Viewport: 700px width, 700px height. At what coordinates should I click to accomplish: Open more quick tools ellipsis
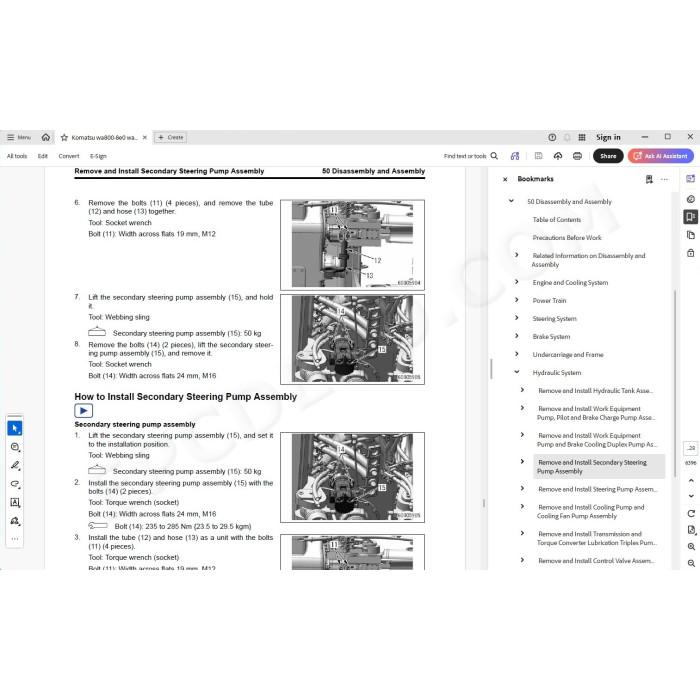(x=15, y=539)
